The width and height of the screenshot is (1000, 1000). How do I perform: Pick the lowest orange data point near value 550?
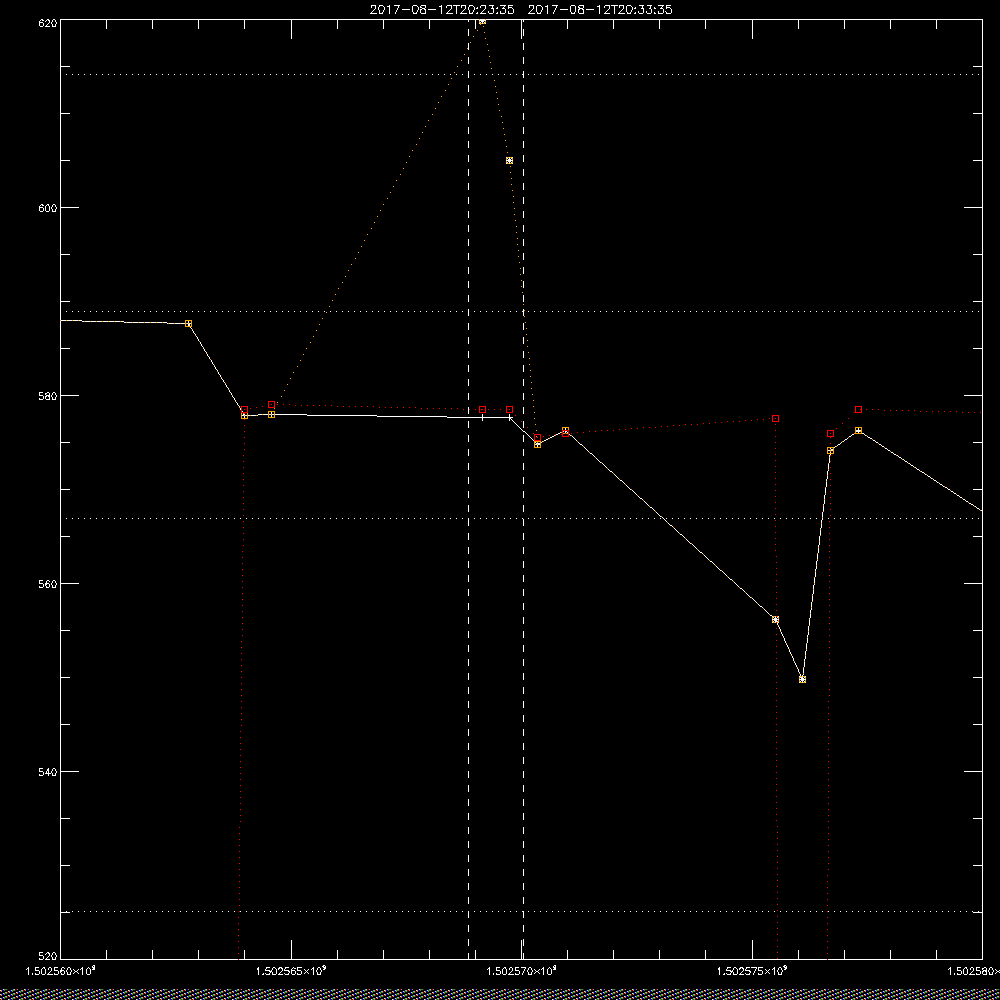(802, 679)
